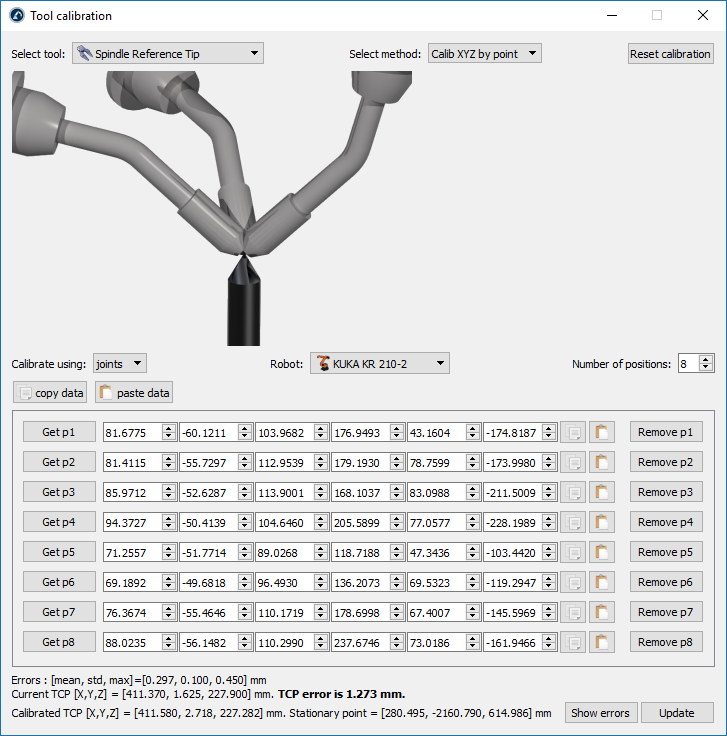
Task: Click the paste icon in row p5
Action: point(602,552)
